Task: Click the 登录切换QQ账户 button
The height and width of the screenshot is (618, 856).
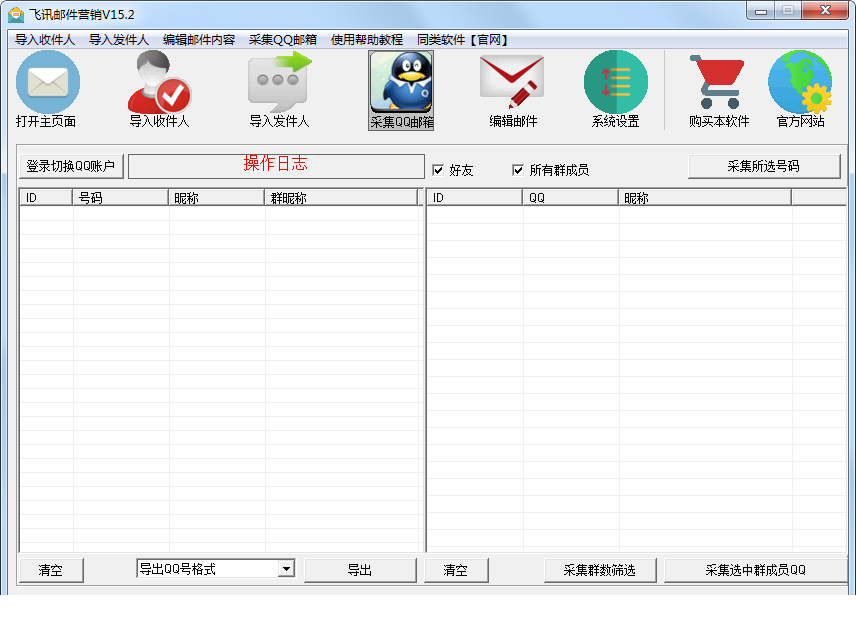Action: tap(71, 166)
